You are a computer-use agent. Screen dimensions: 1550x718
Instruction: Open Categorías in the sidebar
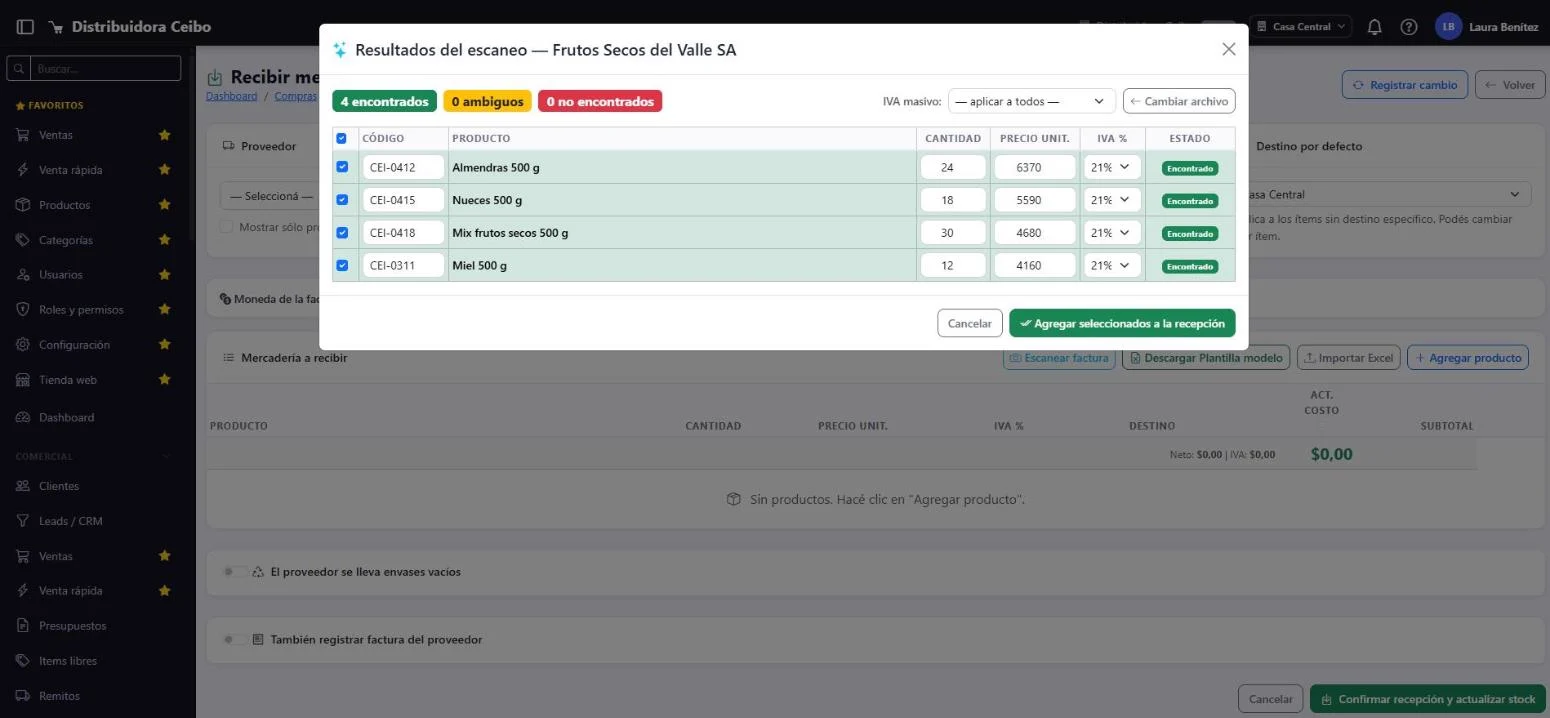(66, 240)
